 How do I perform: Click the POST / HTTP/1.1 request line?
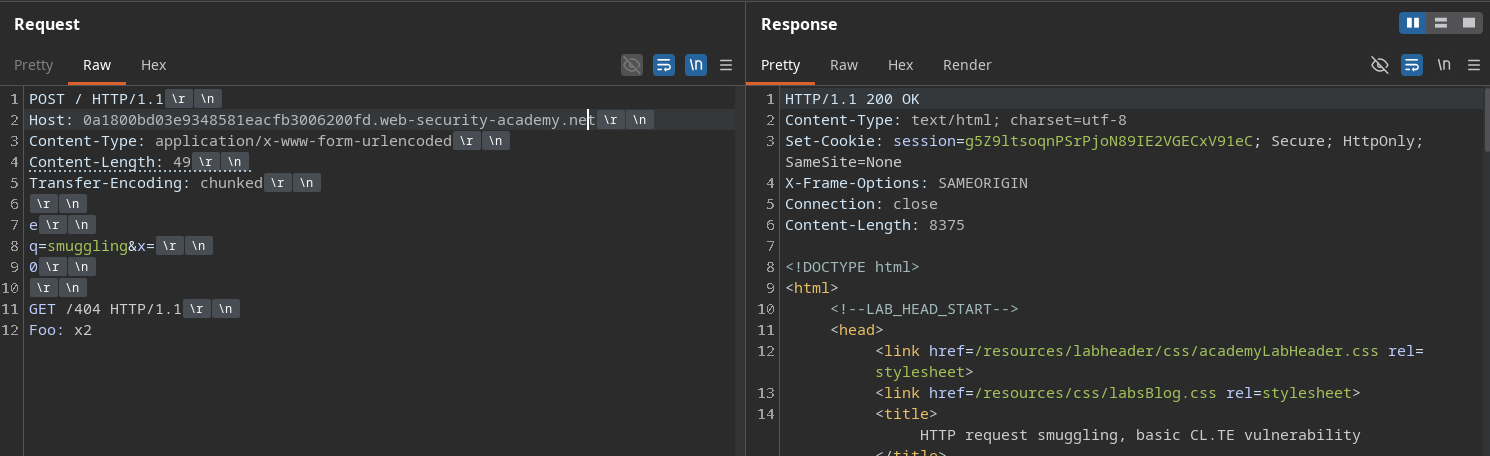[125, 99]
